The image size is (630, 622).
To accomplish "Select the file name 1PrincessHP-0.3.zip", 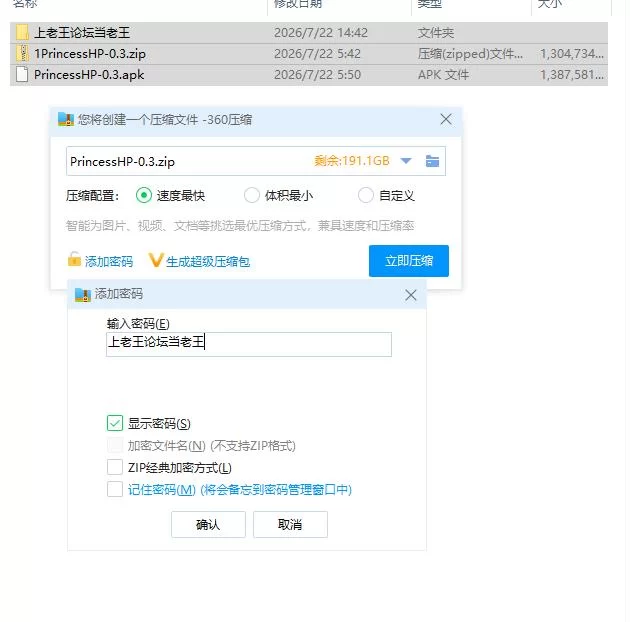I will click(90, 54).
